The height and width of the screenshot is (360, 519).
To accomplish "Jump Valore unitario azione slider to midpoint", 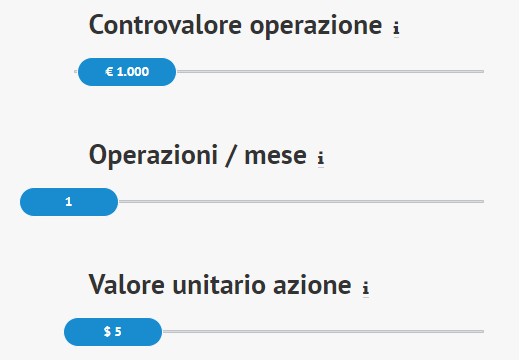I will coord(274,331).
